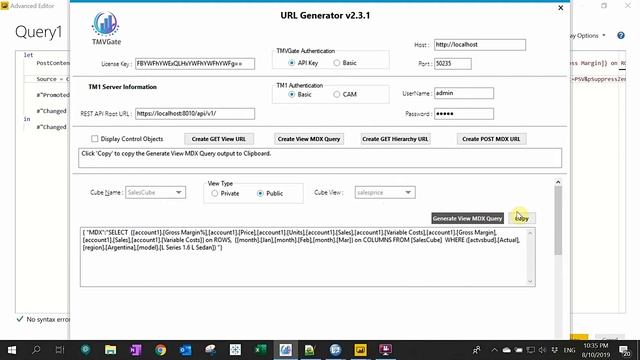This screenshot has height=360, width=640.
Task: Click dialog scrollbar up arrow
Action: click(558, 182)
